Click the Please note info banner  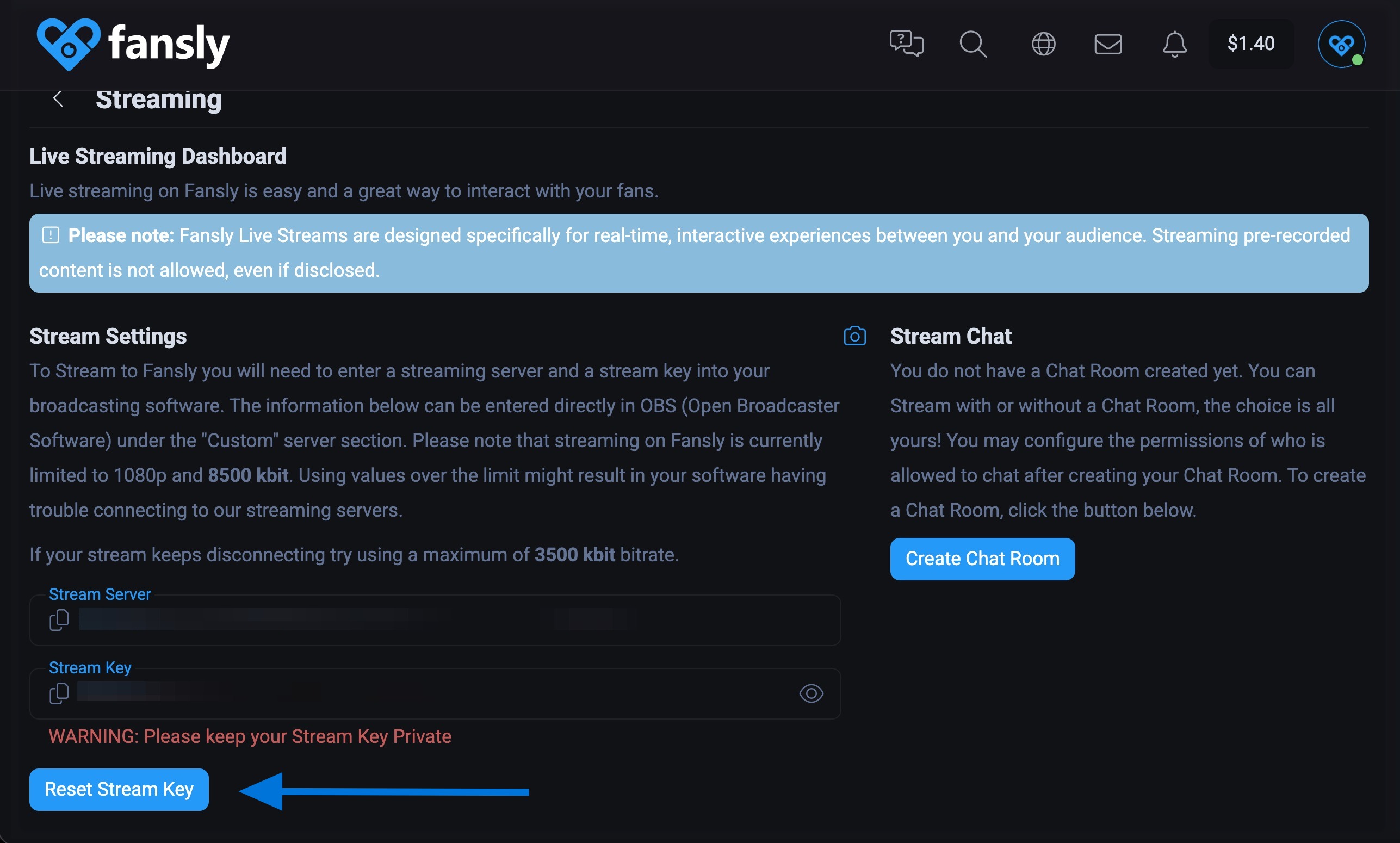pyautogui.click(x=698, y=253)
